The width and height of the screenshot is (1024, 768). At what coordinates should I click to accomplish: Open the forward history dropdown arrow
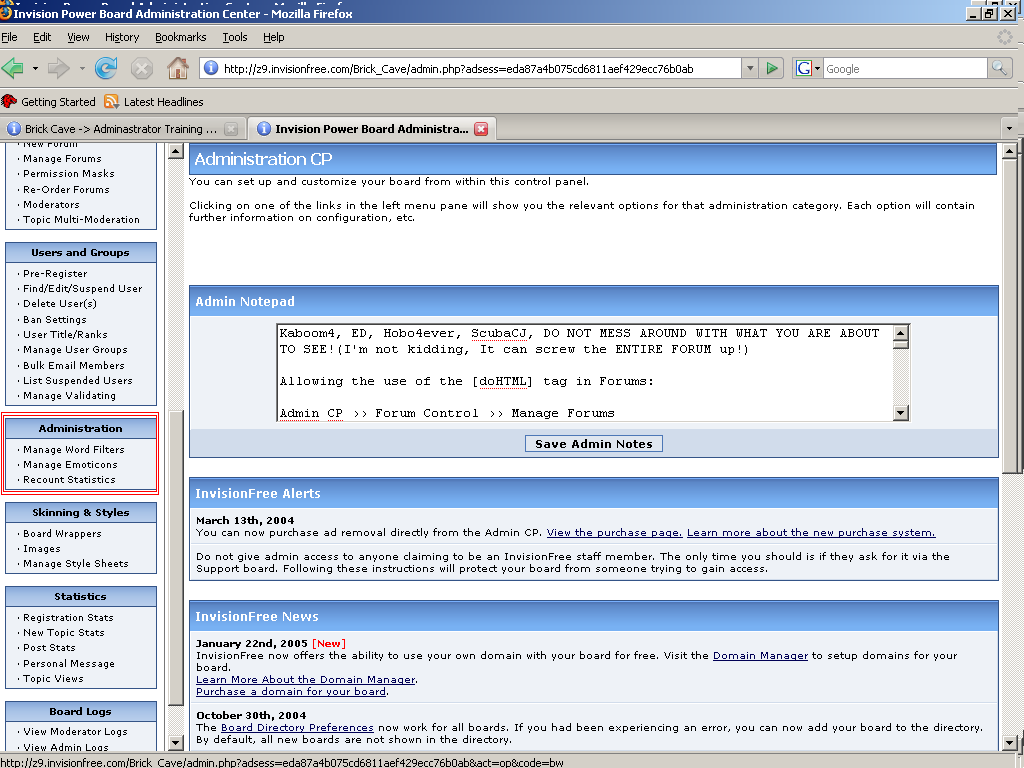tap(82, 68)
